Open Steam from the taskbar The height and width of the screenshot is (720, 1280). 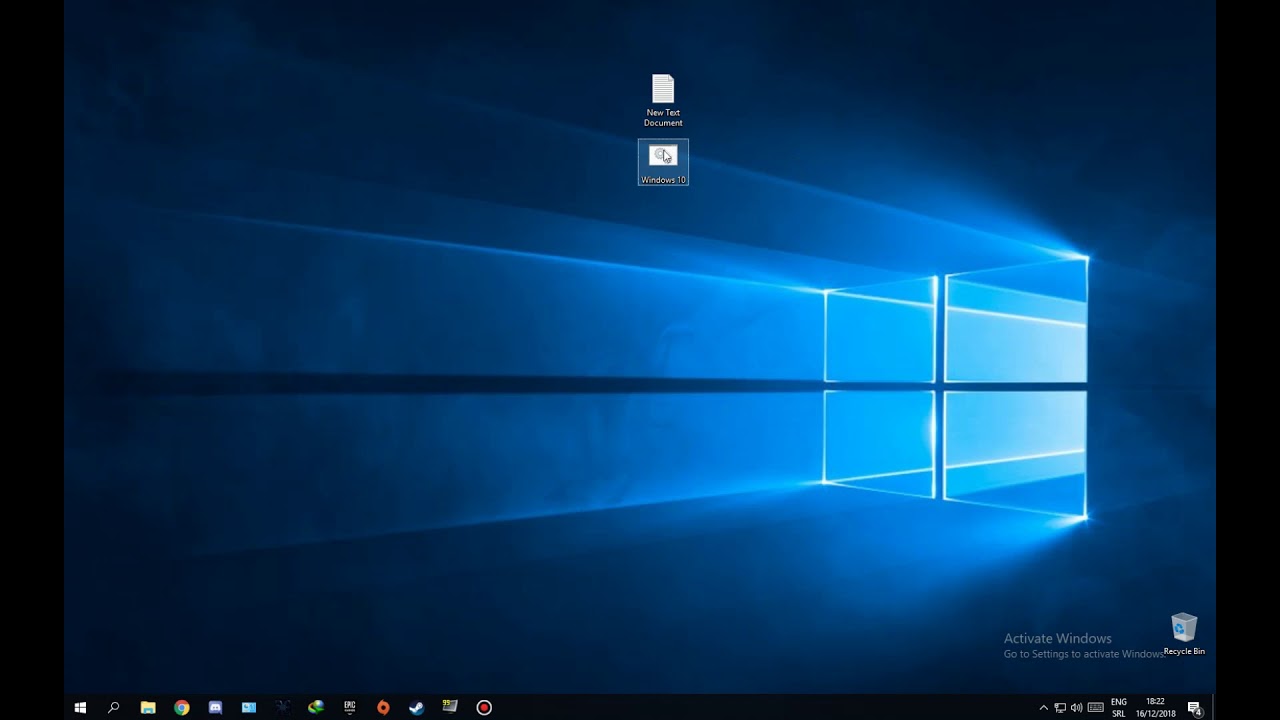(416, 707)
